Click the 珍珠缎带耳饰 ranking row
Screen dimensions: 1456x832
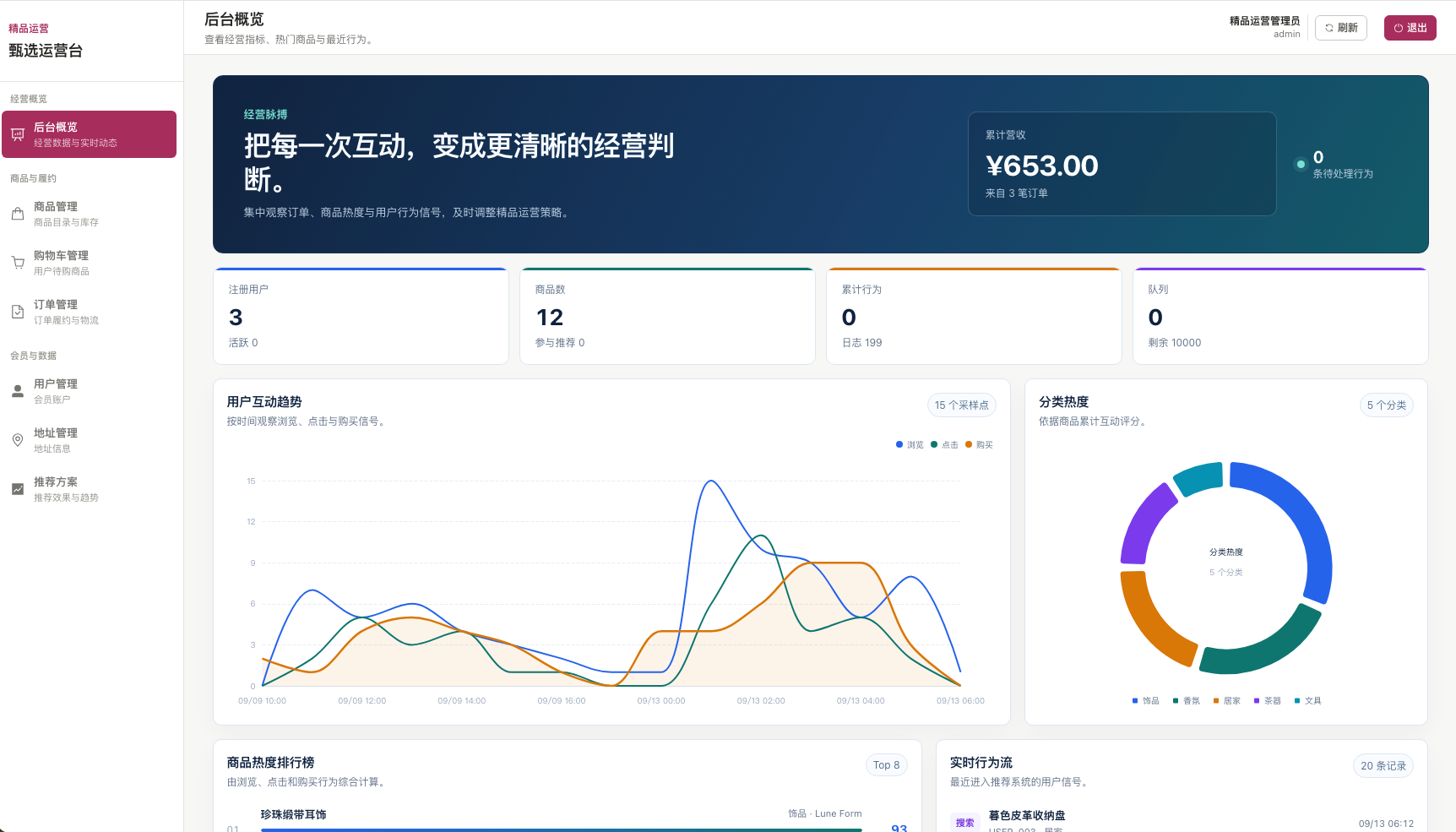[568, 818]
